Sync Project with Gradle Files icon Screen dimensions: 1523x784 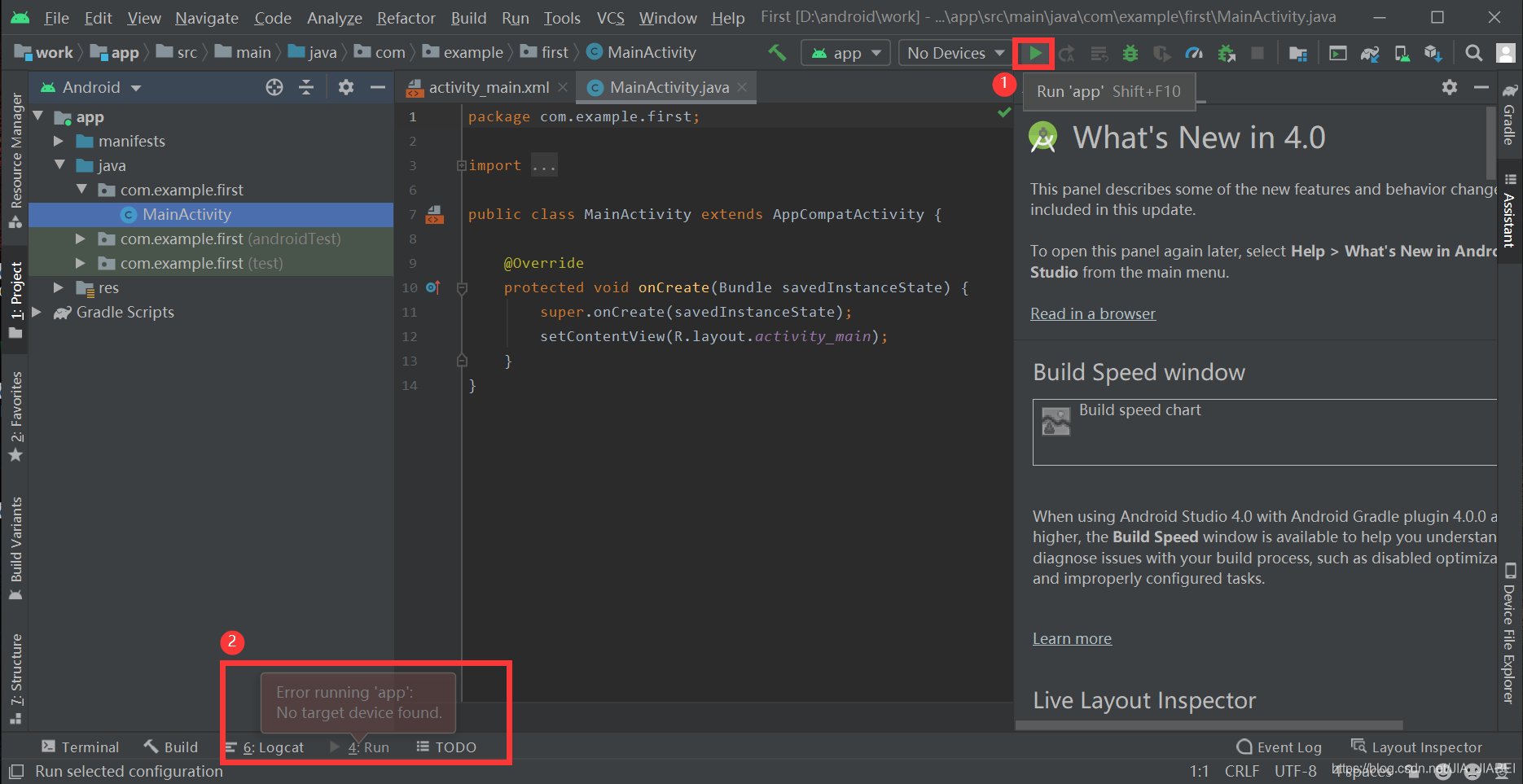1370,53
